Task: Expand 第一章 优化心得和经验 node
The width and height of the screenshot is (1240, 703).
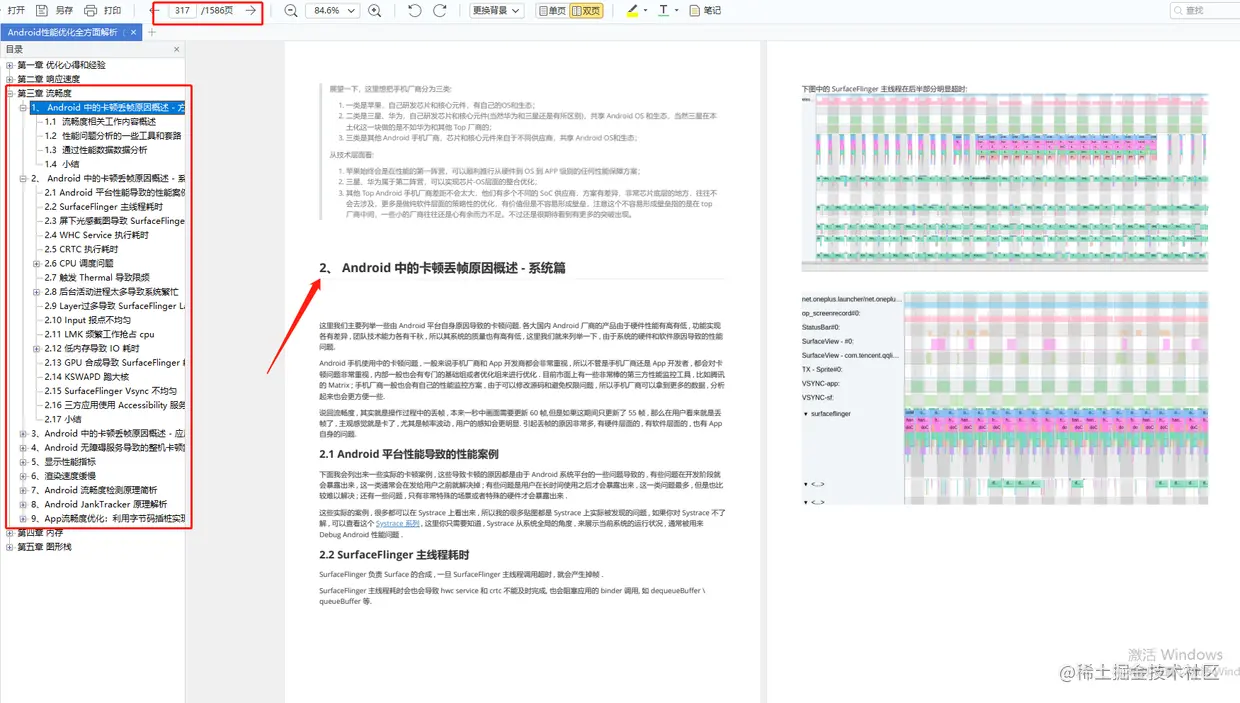Action: [x=10, y=65]
